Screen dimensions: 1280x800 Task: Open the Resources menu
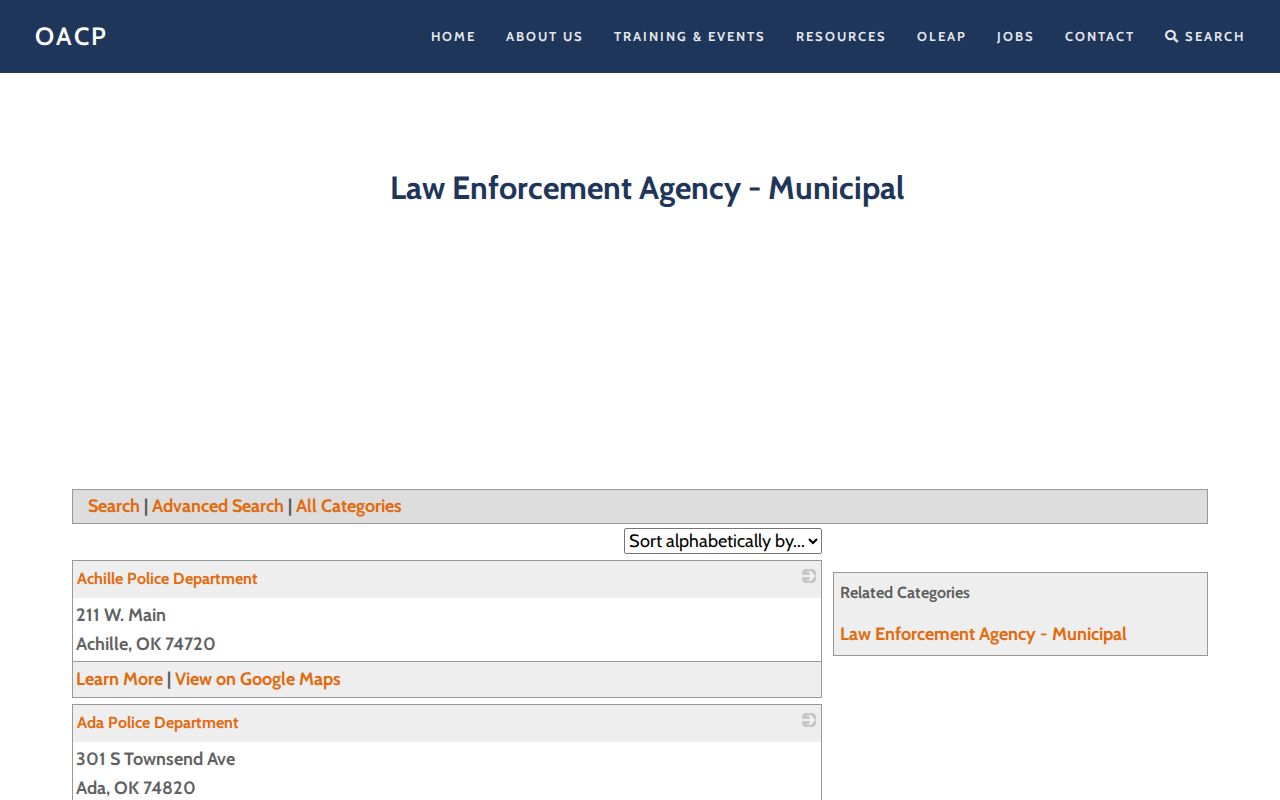click(x=841, y=36)
